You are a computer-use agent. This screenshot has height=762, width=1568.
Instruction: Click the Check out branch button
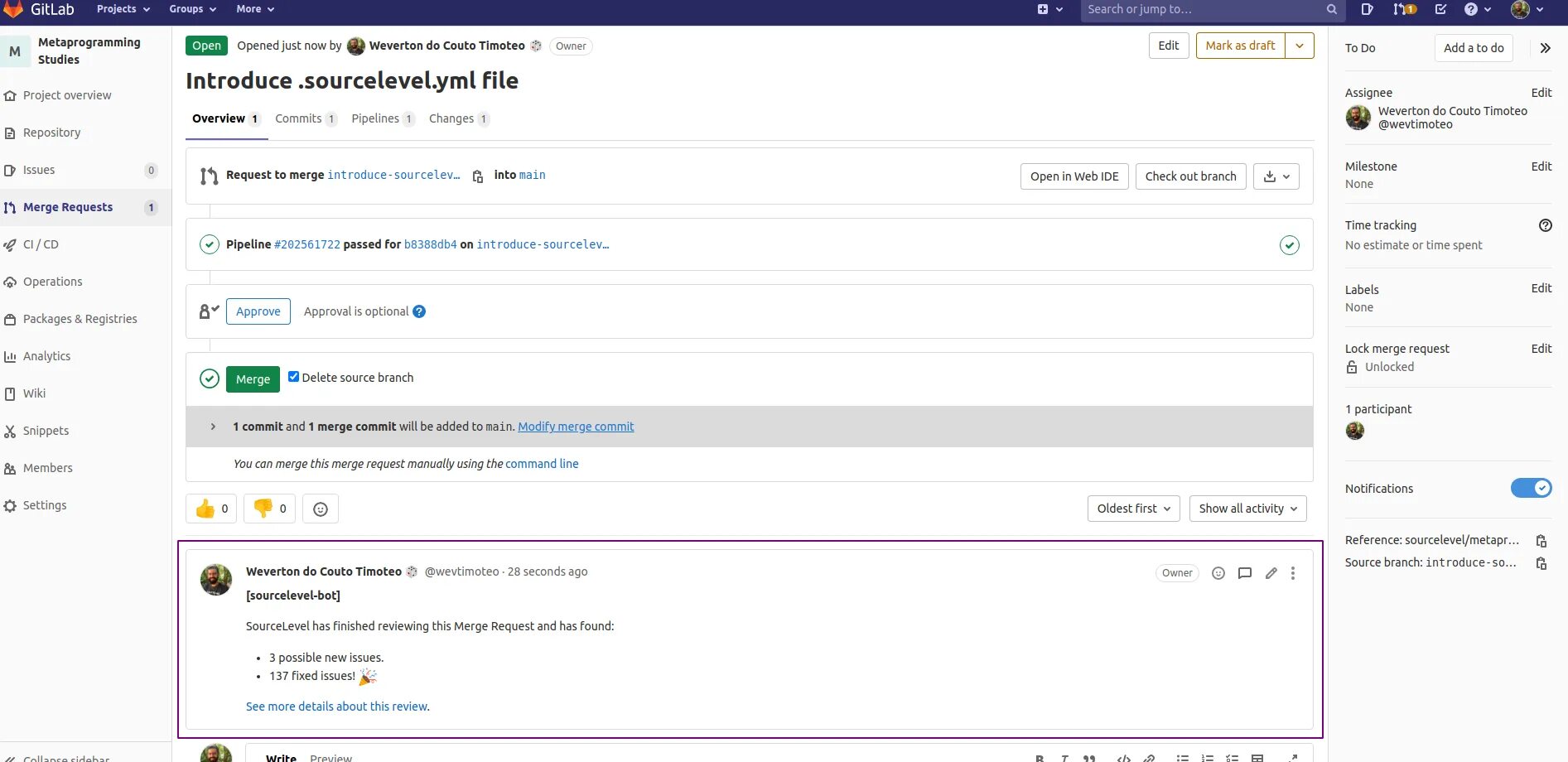click(x=1190, y=176)
